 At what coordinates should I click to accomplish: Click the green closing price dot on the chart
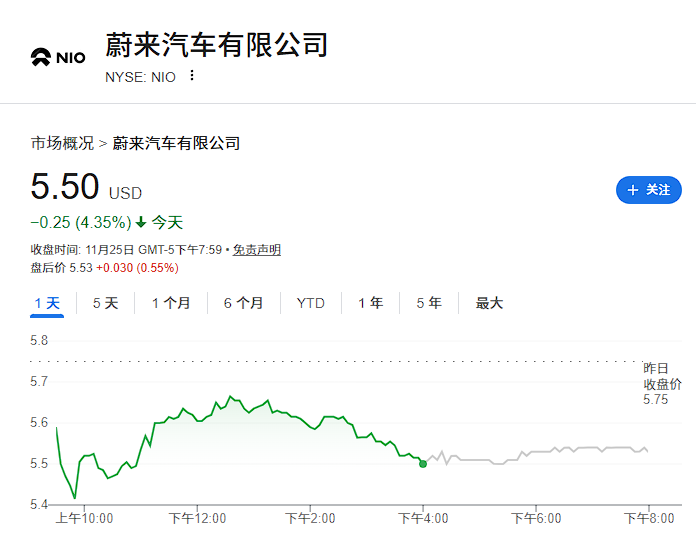coord(423,464)
